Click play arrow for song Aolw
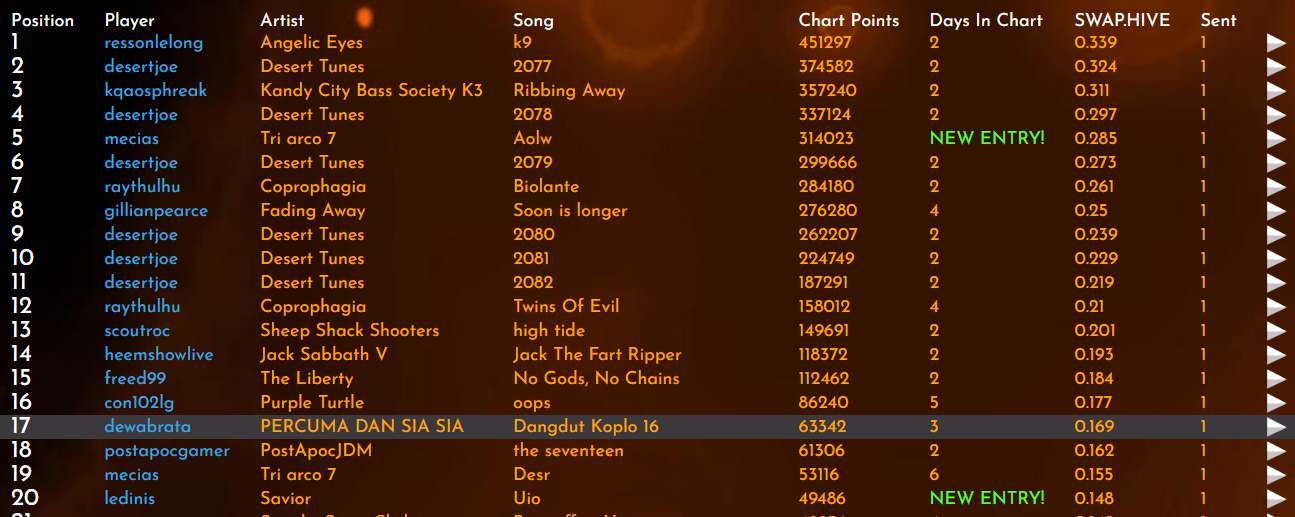This screenshot has height=517, width=1295. [x=1276, y=139]
